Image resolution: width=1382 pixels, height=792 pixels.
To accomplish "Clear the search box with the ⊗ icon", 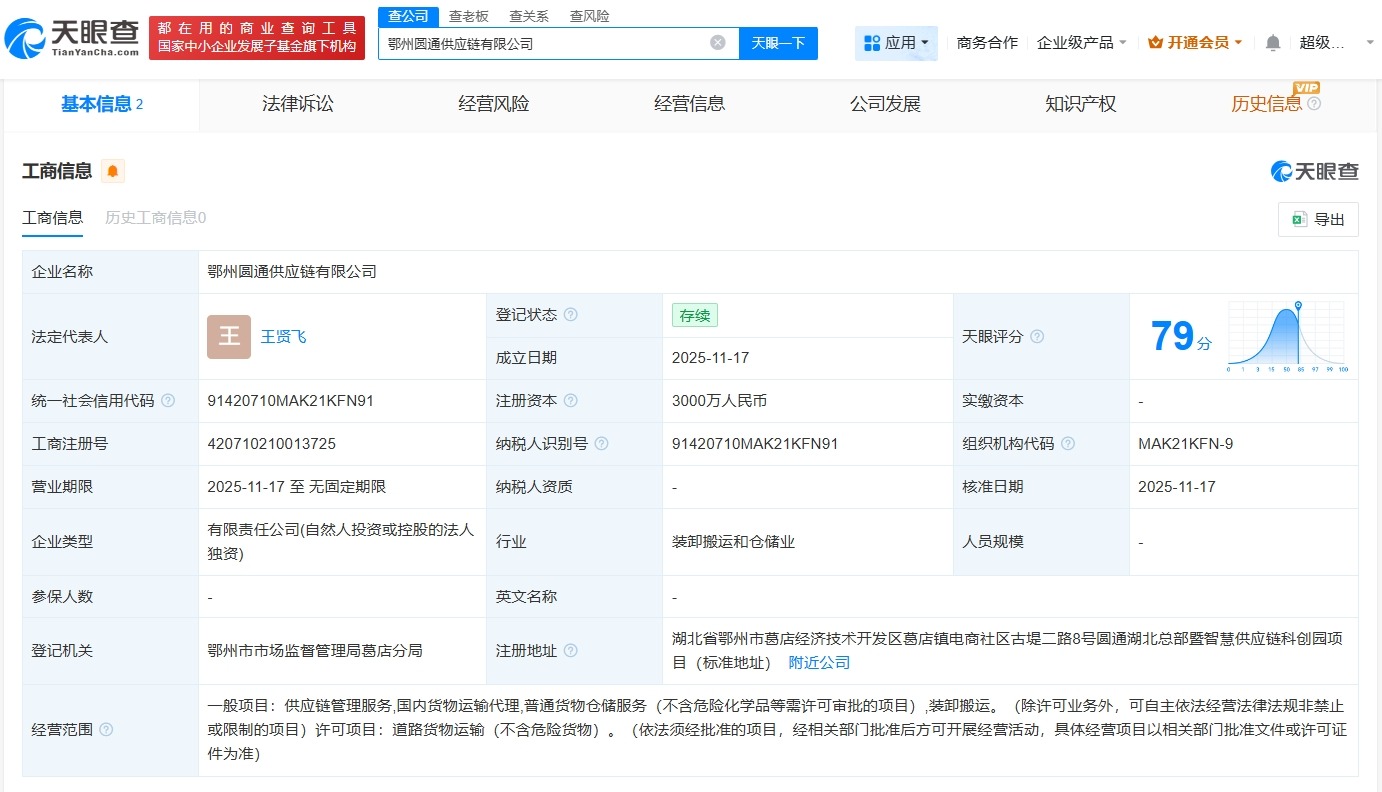I will point(716,42).
